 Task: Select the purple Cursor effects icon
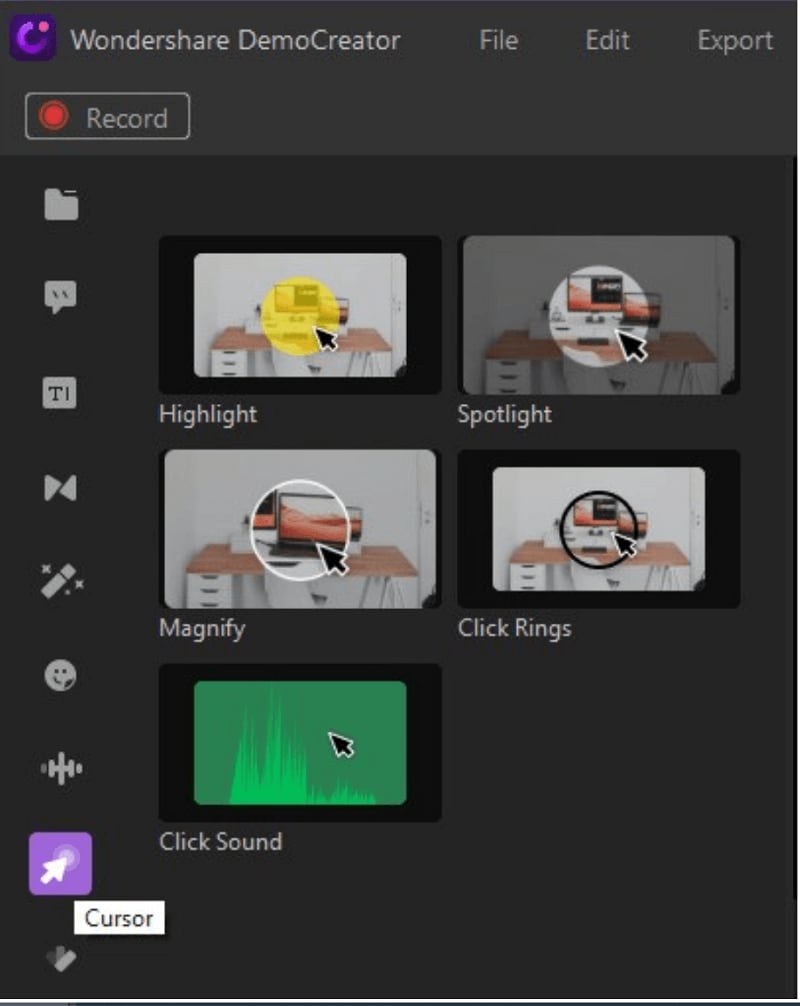[60, 864]
